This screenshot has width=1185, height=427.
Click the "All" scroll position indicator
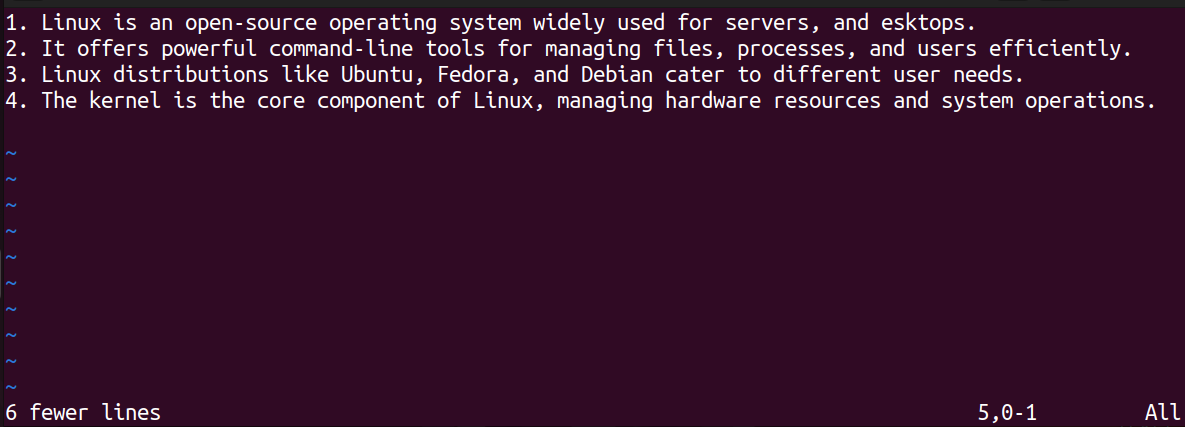point(1161,412)
